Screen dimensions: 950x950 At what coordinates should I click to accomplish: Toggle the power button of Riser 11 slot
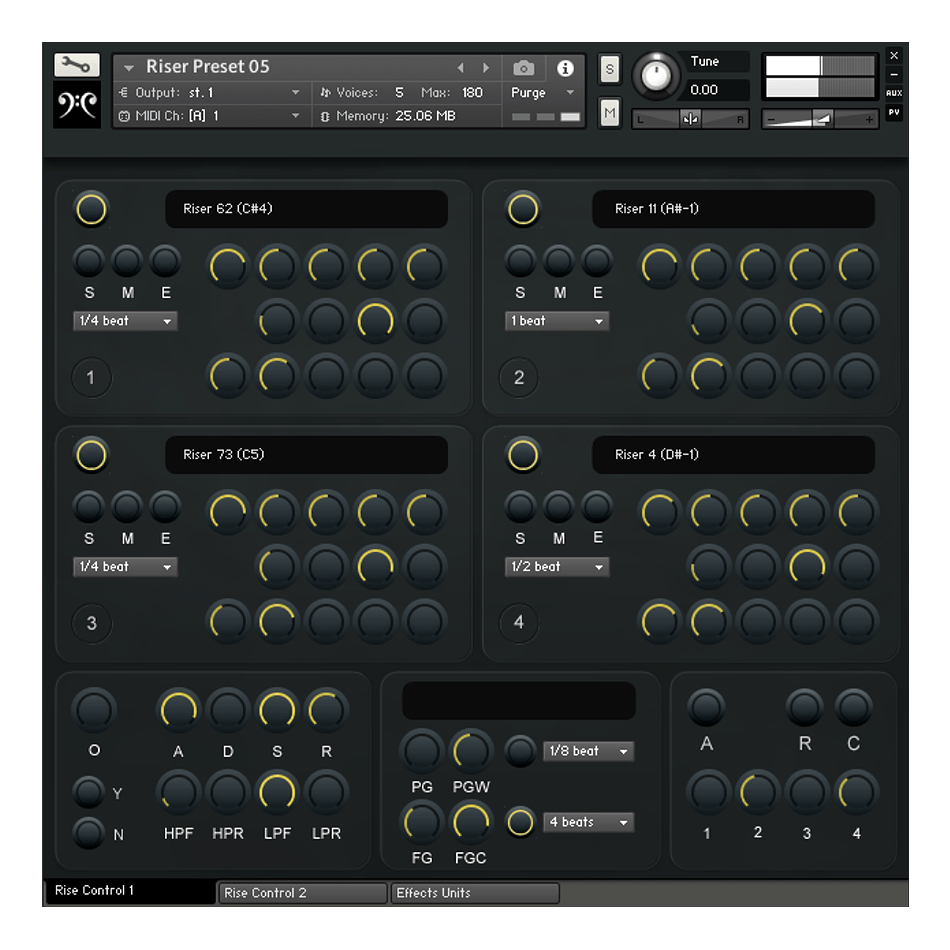pos(523,209)
